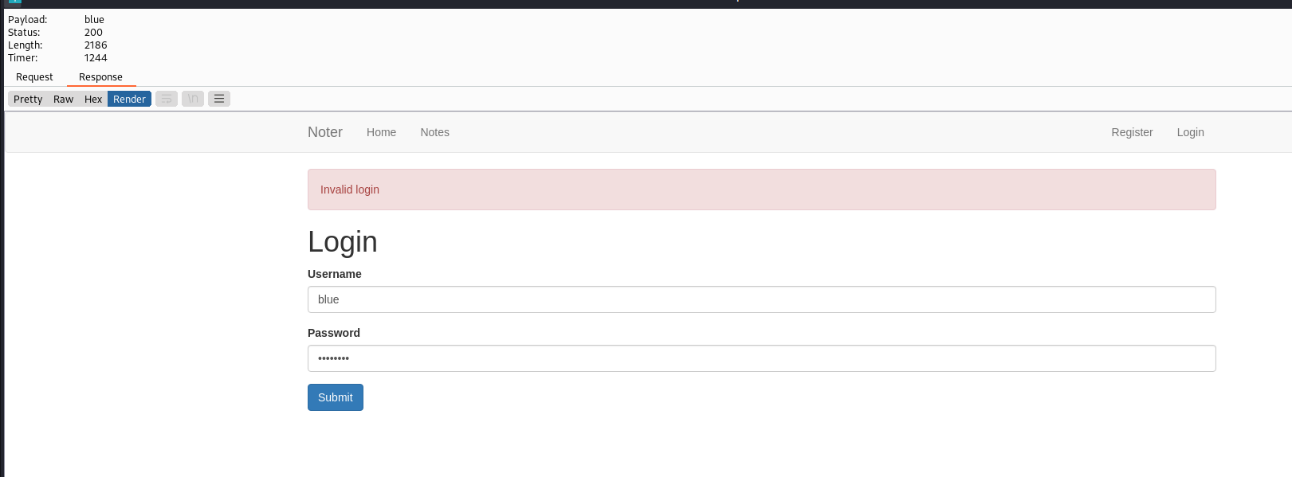Click the Invalid login alert banner

point(761,189)
